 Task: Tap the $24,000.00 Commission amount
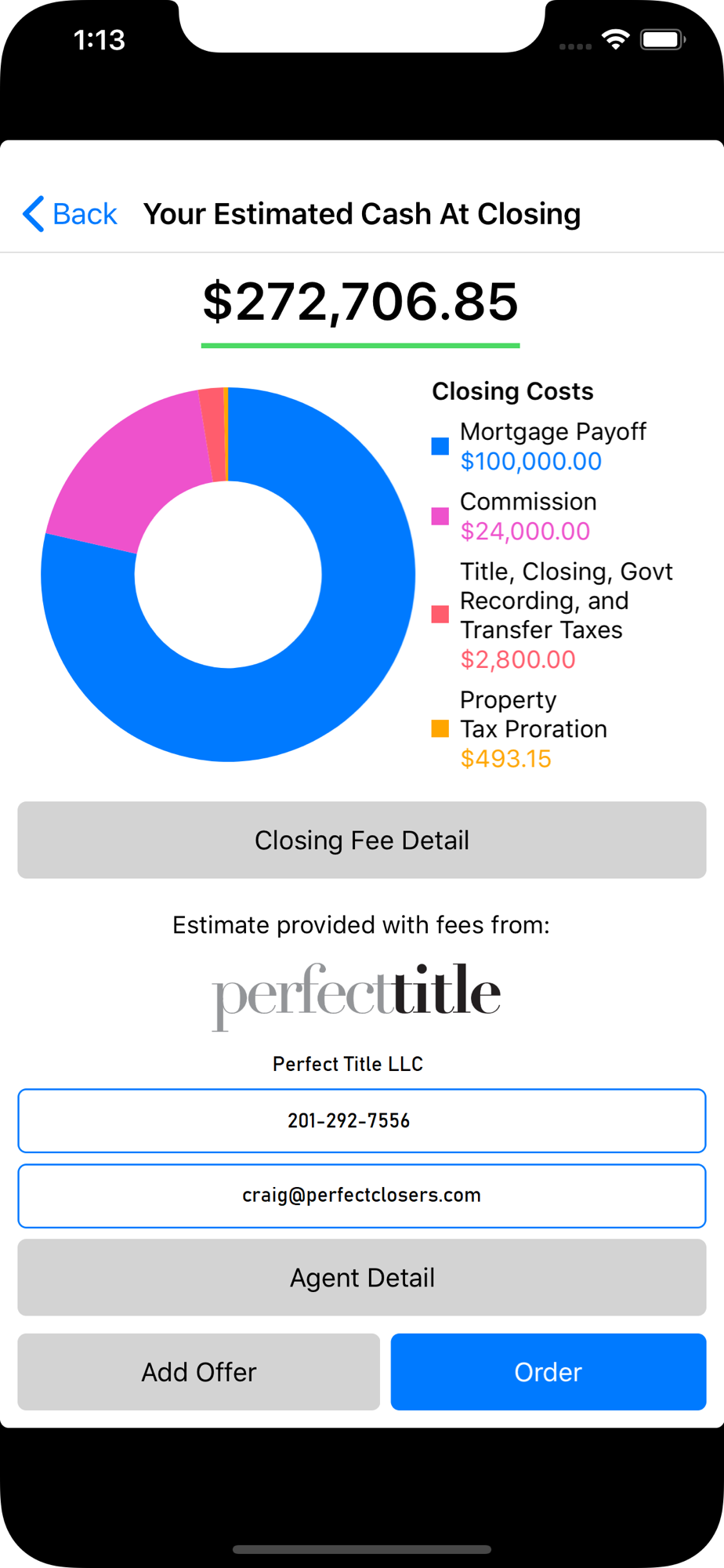click(x=525, y=531)
